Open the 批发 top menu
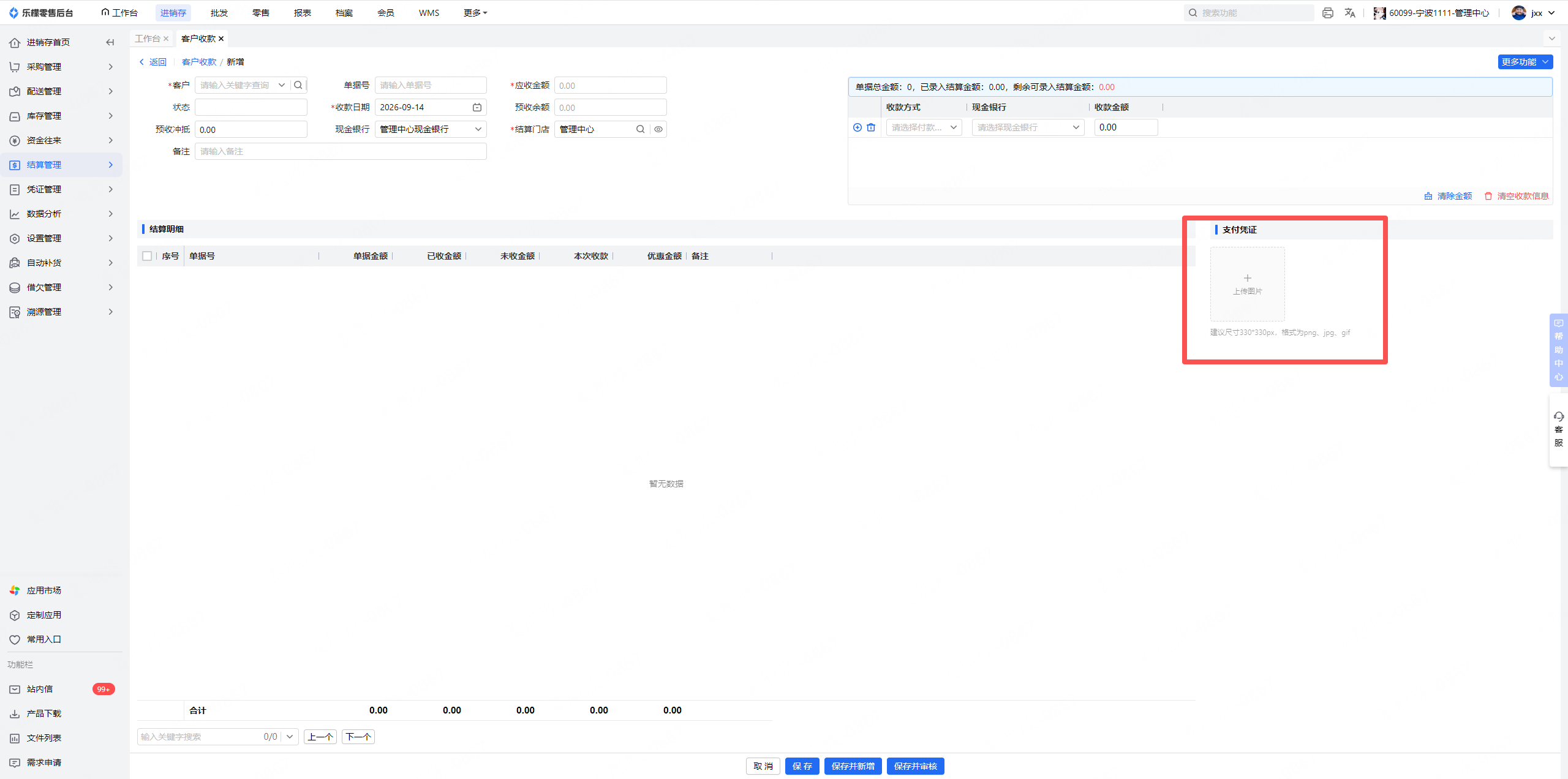This screenshot has height=779, width=1568. pos(219,13)
